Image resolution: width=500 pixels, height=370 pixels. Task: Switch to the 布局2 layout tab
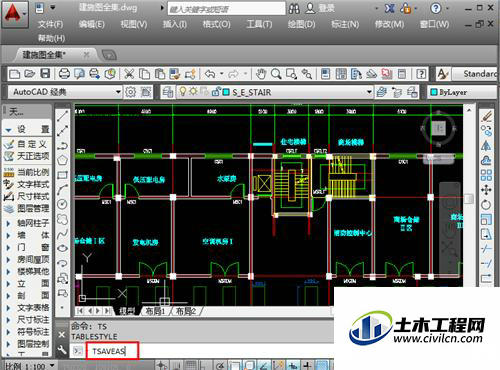[185, 311]
